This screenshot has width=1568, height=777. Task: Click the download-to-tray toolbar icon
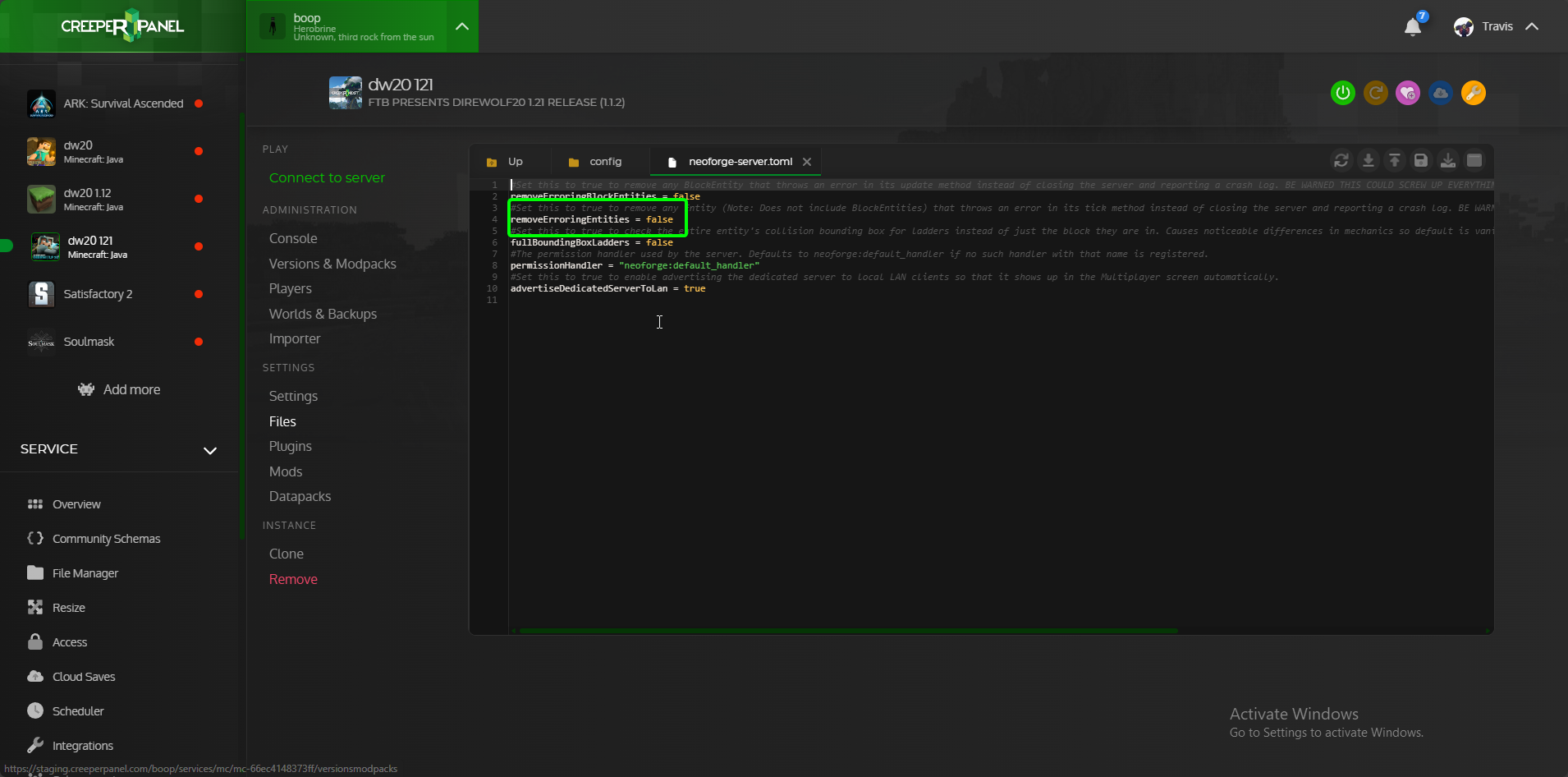click(x=1448, y=160)
